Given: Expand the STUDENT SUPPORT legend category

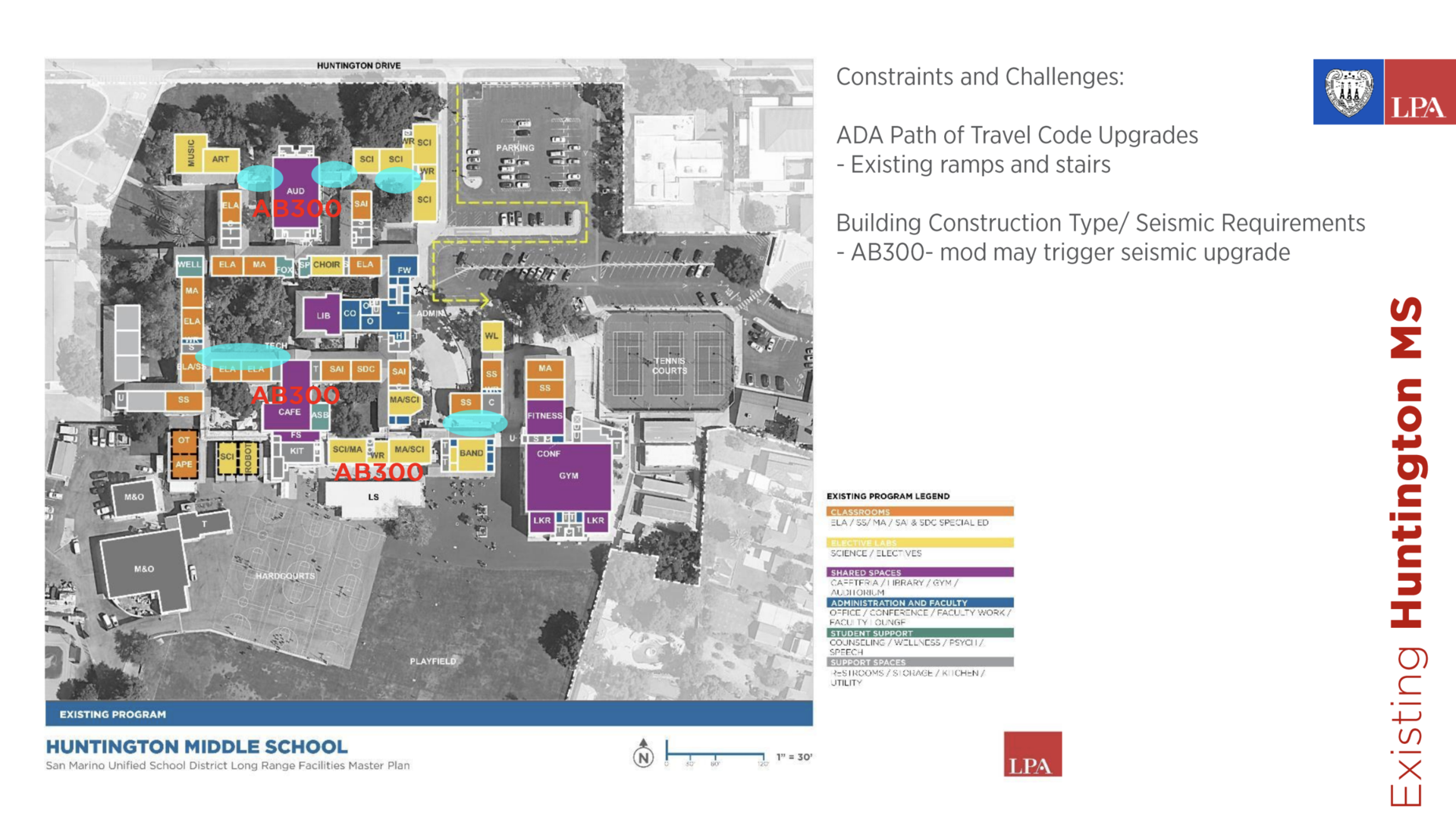Looking at the screenshot, I should click(920, 633).
